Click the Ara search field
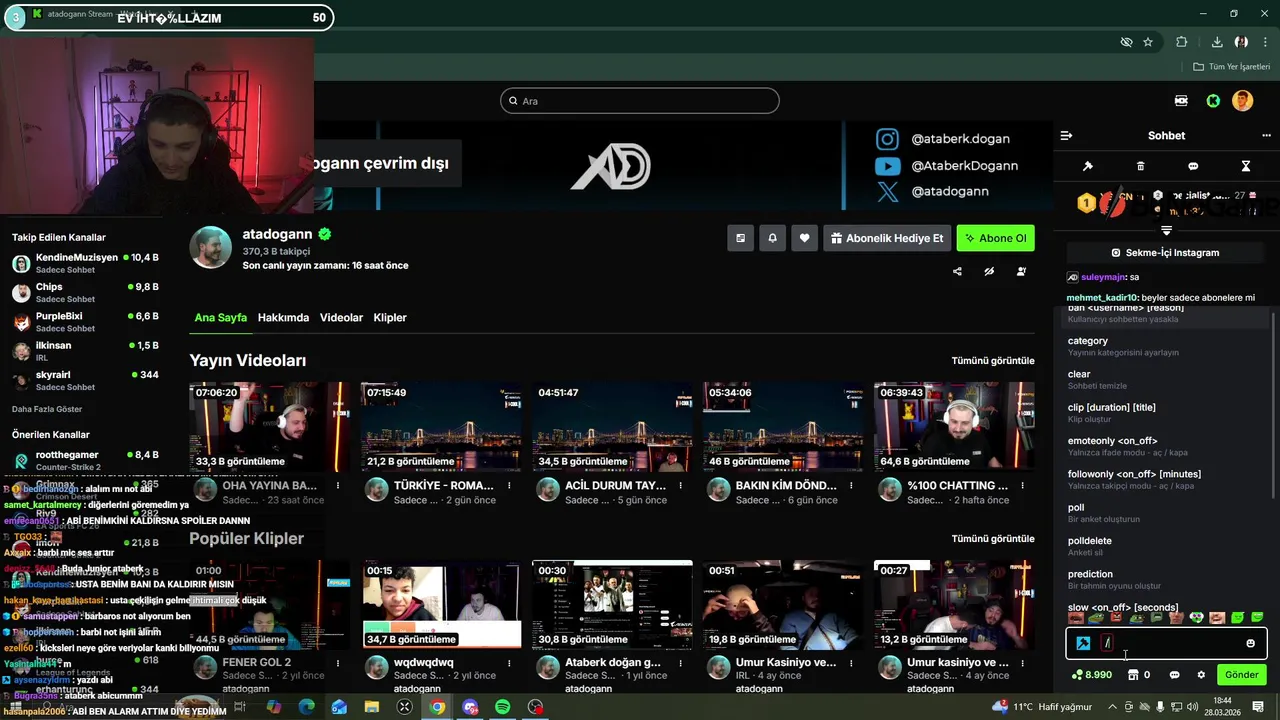This screenshot has height=720, width=1280. pos(640,101)
